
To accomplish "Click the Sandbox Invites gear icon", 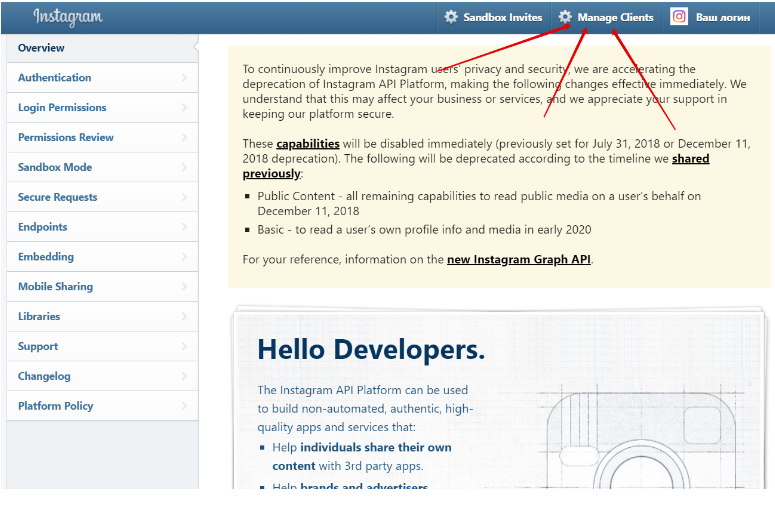I will (451, 17).
